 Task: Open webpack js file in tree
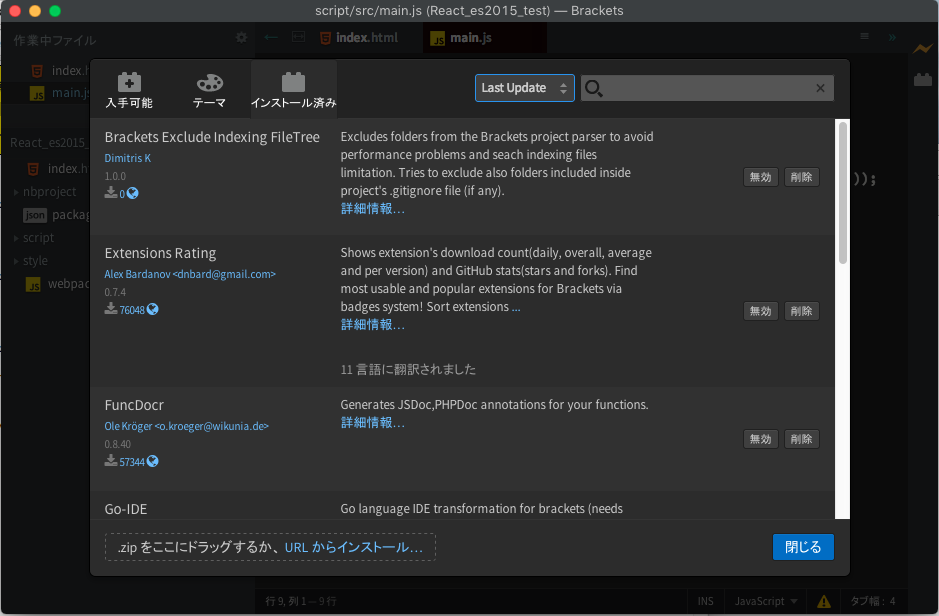point(57,284)
